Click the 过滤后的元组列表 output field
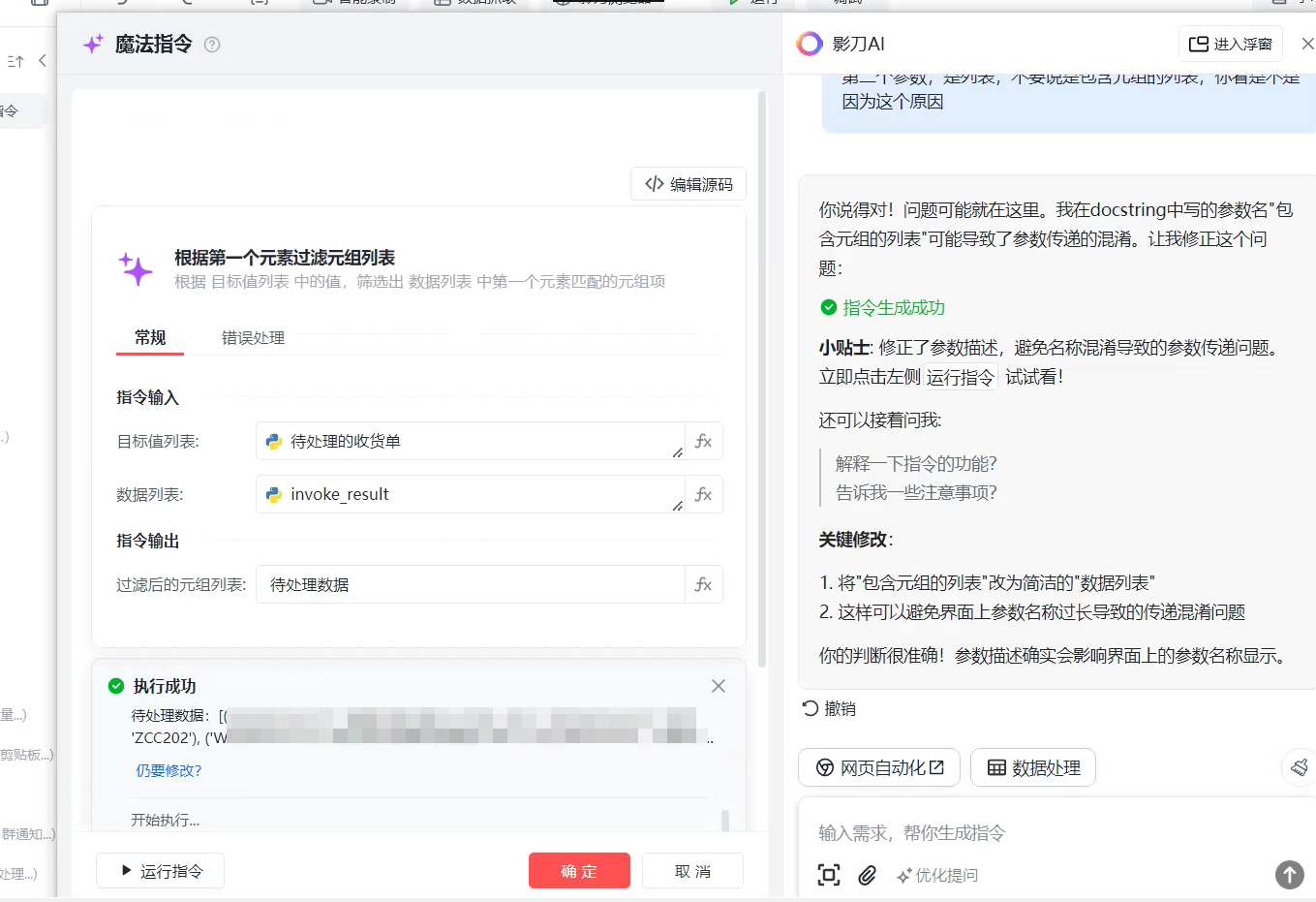1316x902 pixels. pyautogui.click(x=470, y=584)
